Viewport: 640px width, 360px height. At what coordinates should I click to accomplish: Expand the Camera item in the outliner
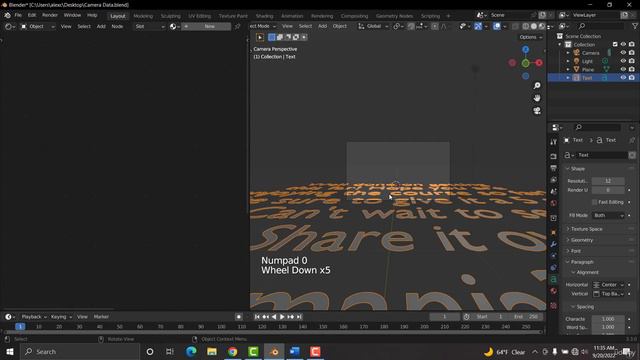(568, 53)
